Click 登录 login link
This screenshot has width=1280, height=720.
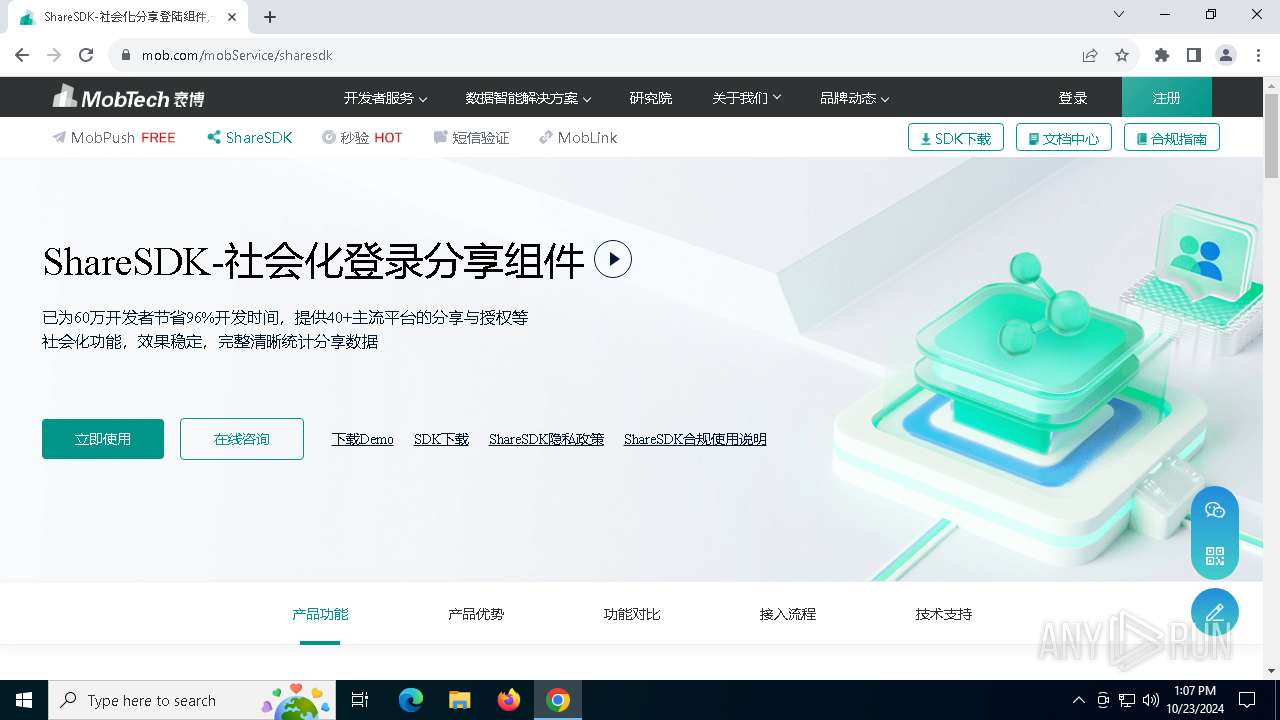pos(1073,98)
